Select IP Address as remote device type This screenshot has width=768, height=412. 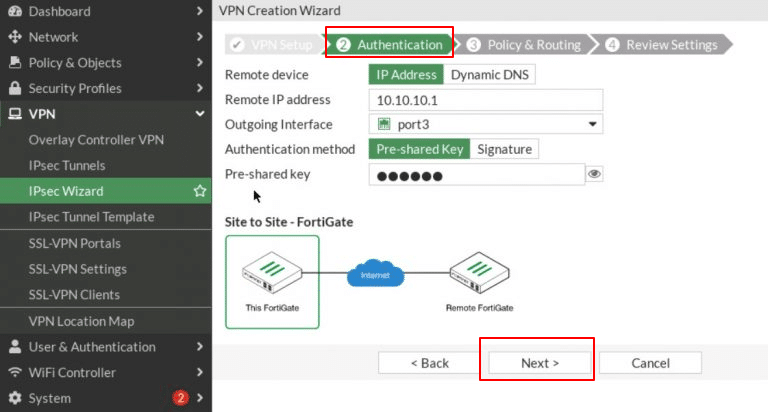coord(406,74)
